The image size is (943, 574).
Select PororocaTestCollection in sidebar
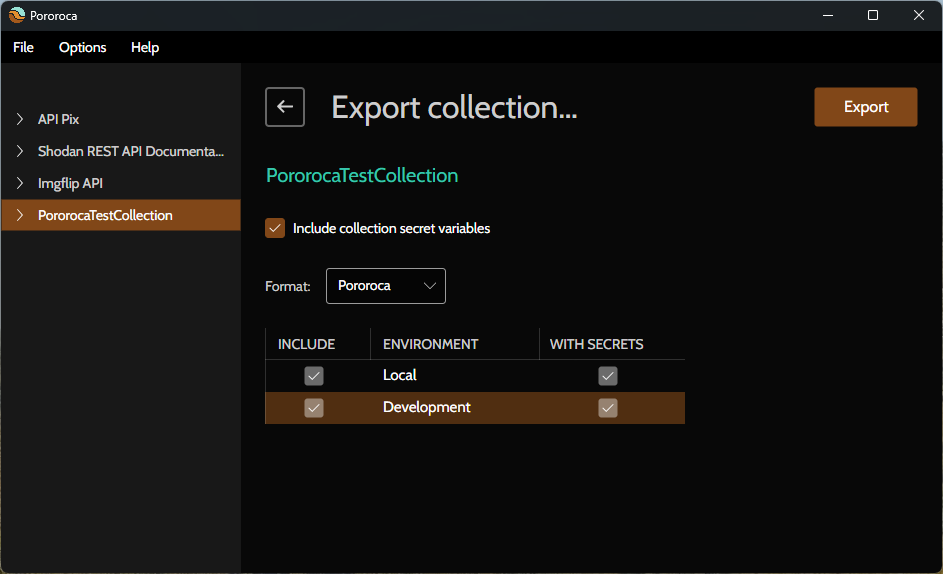(121, 215)
